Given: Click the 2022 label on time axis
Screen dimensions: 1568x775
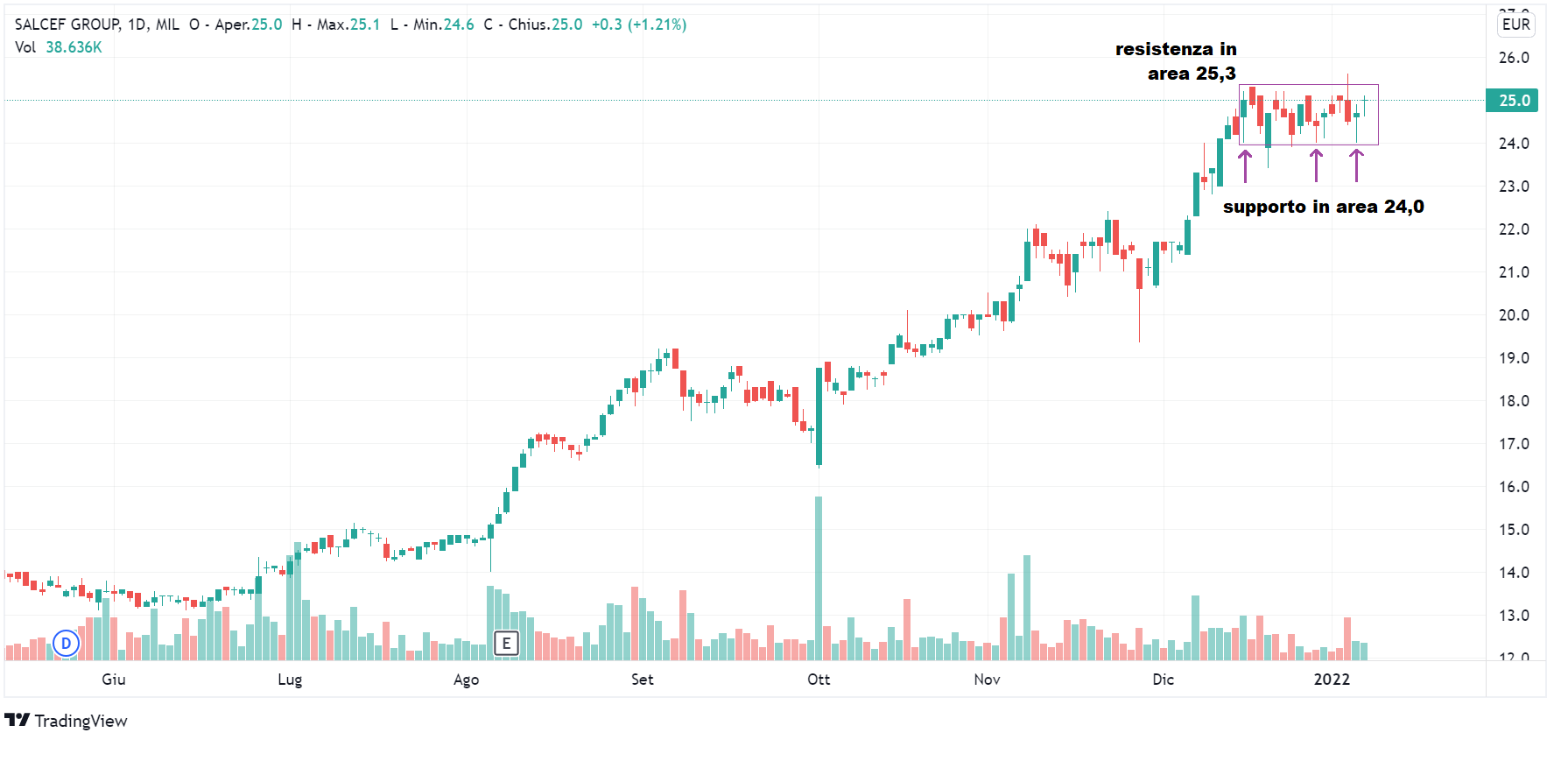Looking at the screenshot, I should (1332, 680).
